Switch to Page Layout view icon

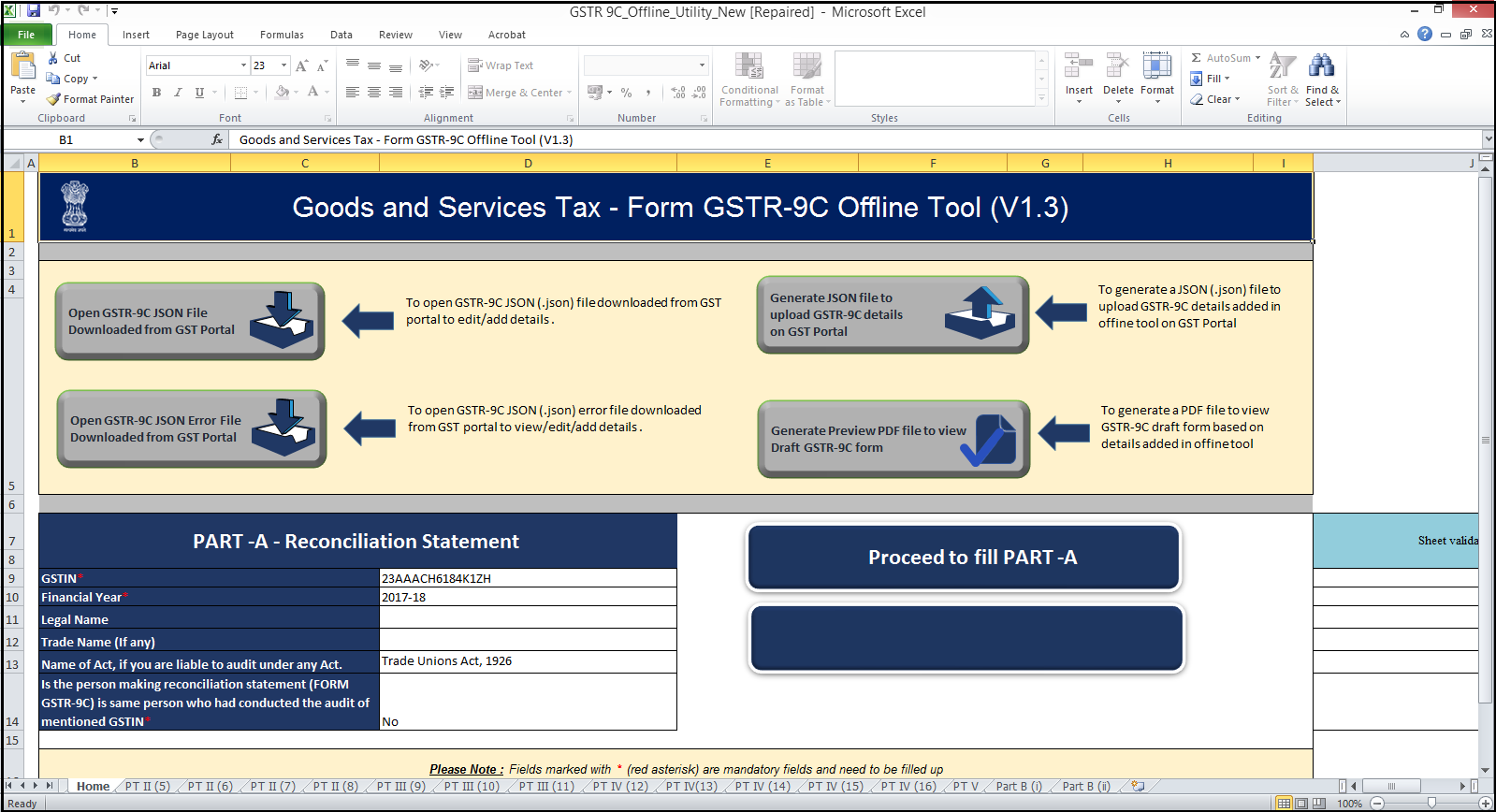1301,804
